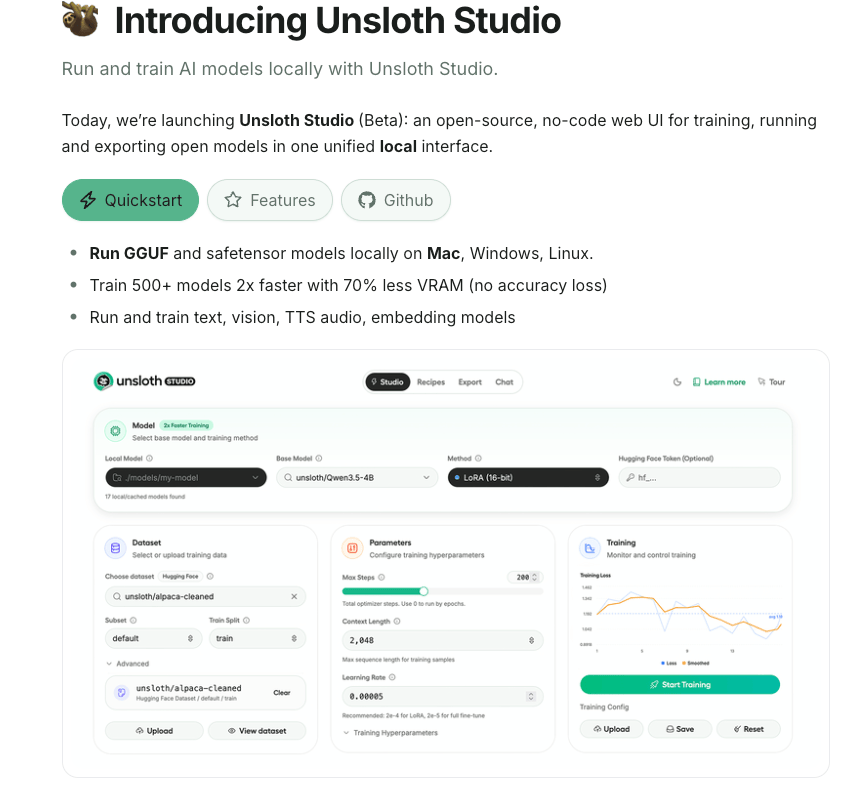The width and height of the screenshot is (846, 789).
Task: Click the unsloth Studio logo icon
Action: pyautogui.click(x=103, y=381)
